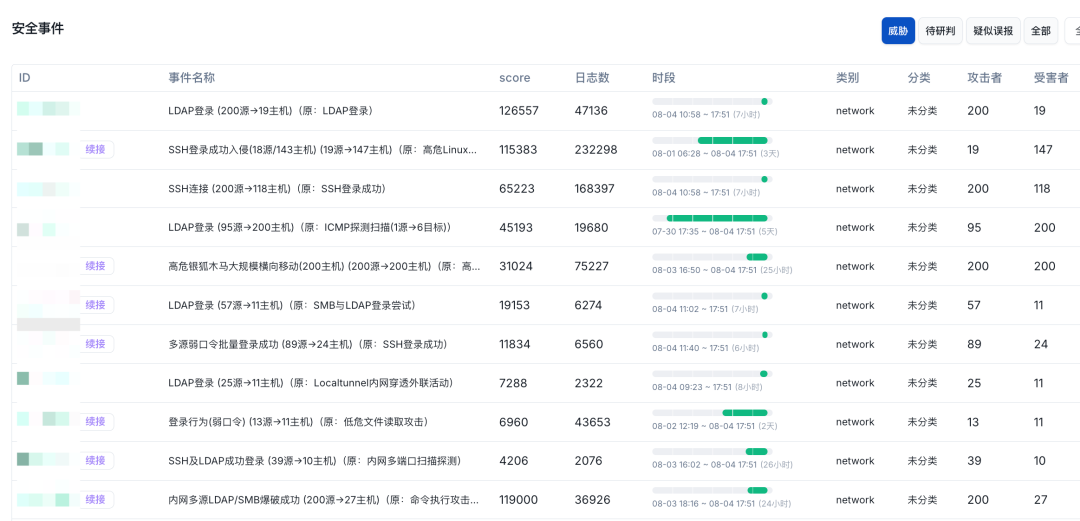The height and width of the screenshot is (521, 1080).
Task: Click log count 75227
Action: click(592, 266)
